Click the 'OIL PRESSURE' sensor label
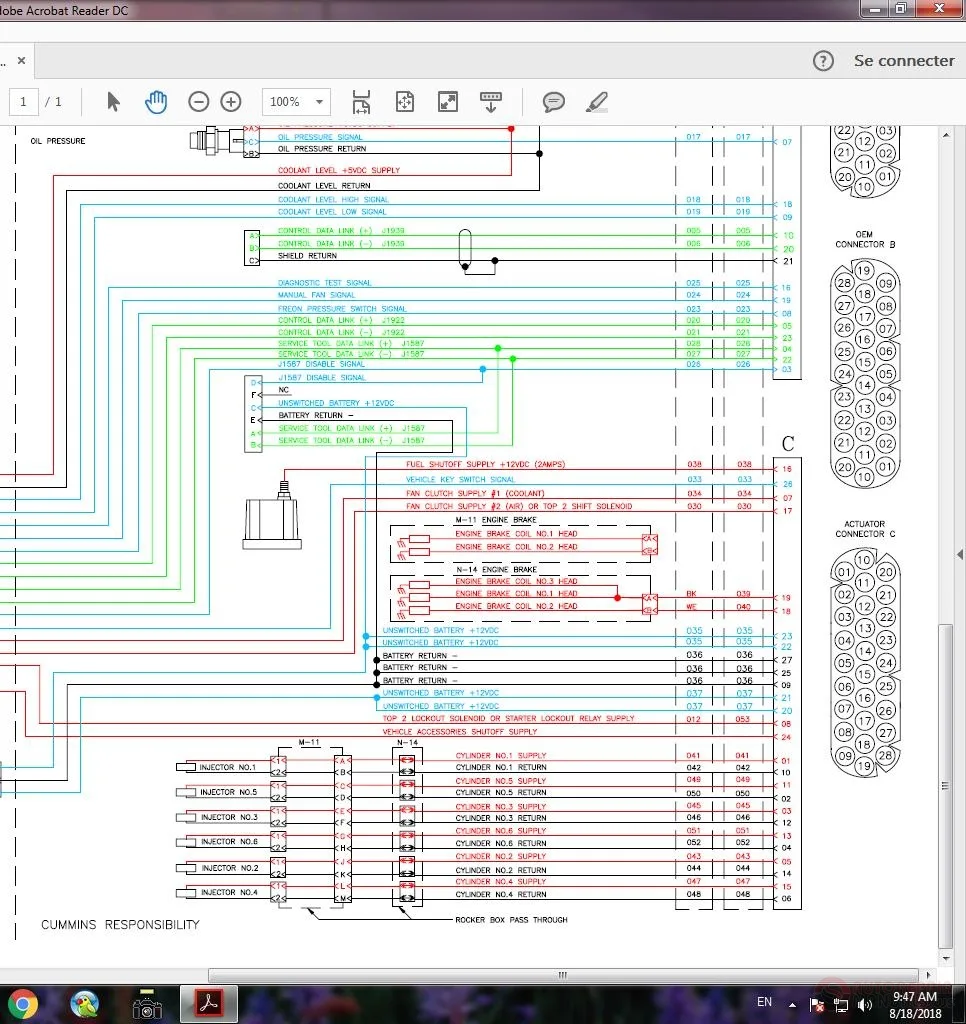 pyautogui.click(x=57, y=141)
